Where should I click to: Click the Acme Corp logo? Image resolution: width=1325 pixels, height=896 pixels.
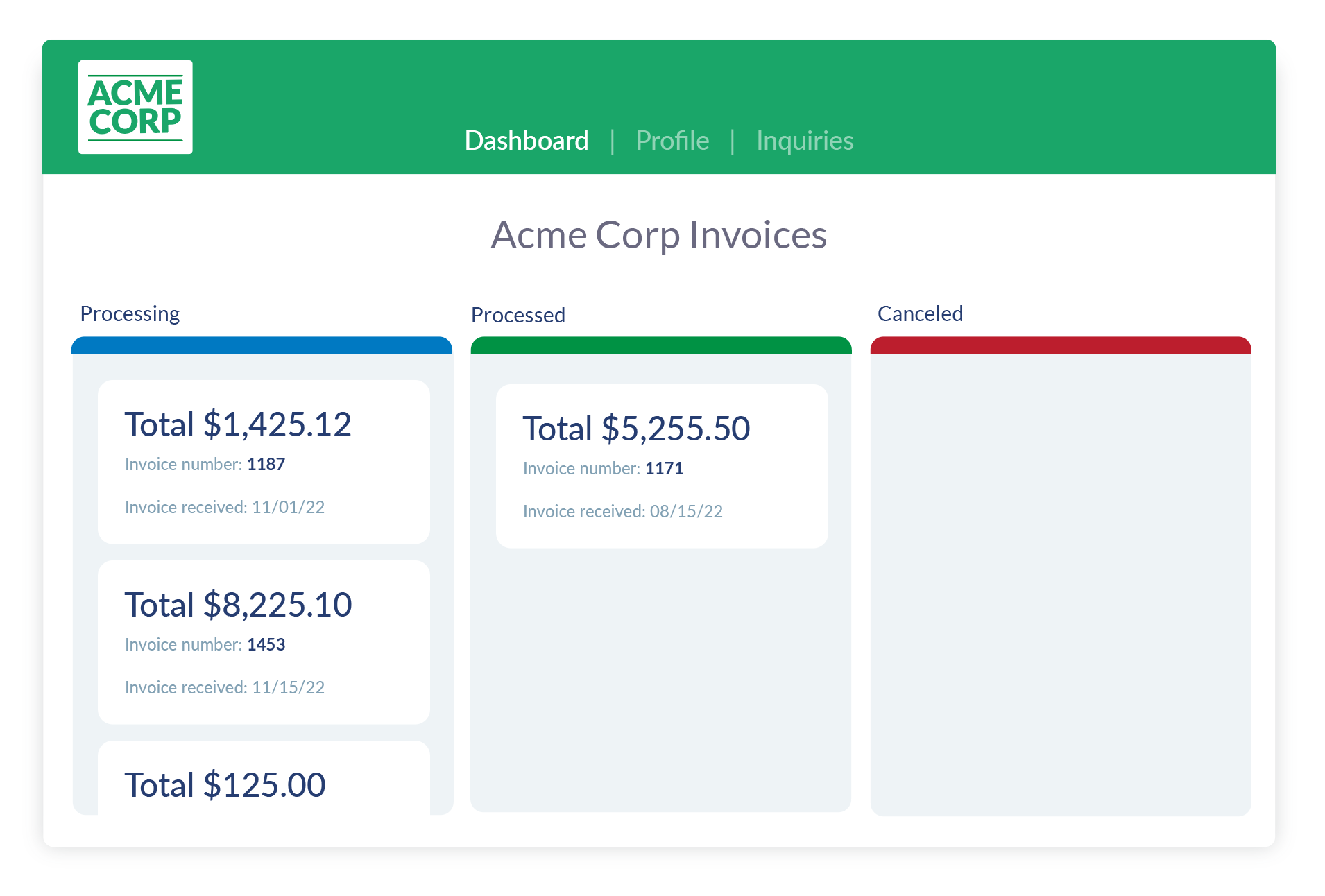[x=135, y=107]
